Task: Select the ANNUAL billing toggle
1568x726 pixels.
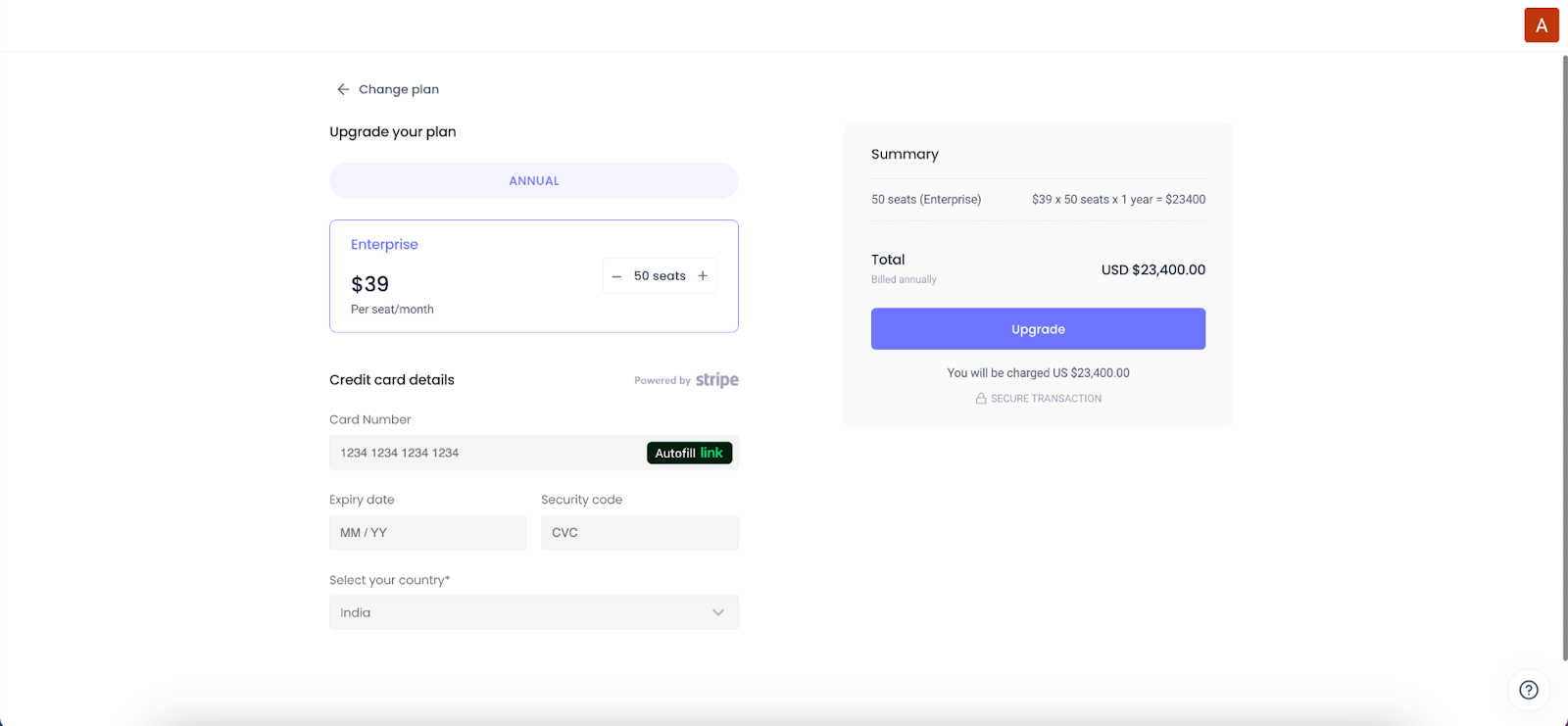Action: coord(533,181)
